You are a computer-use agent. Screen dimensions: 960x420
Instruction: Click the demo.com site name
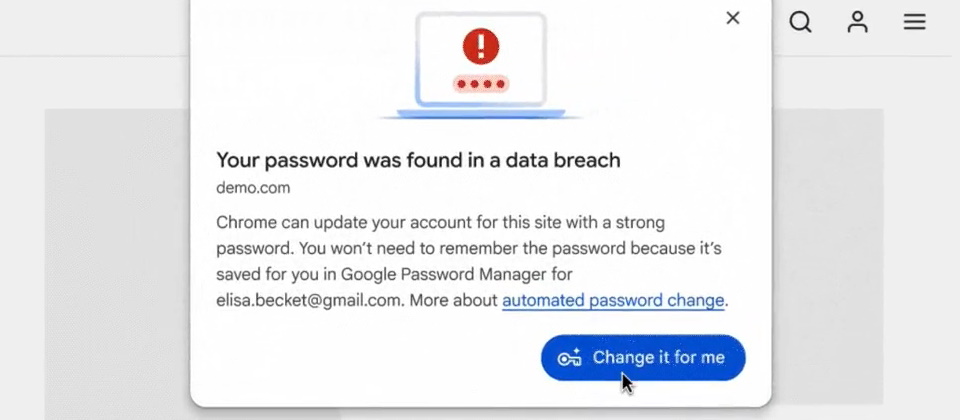[x=253, y=188]
